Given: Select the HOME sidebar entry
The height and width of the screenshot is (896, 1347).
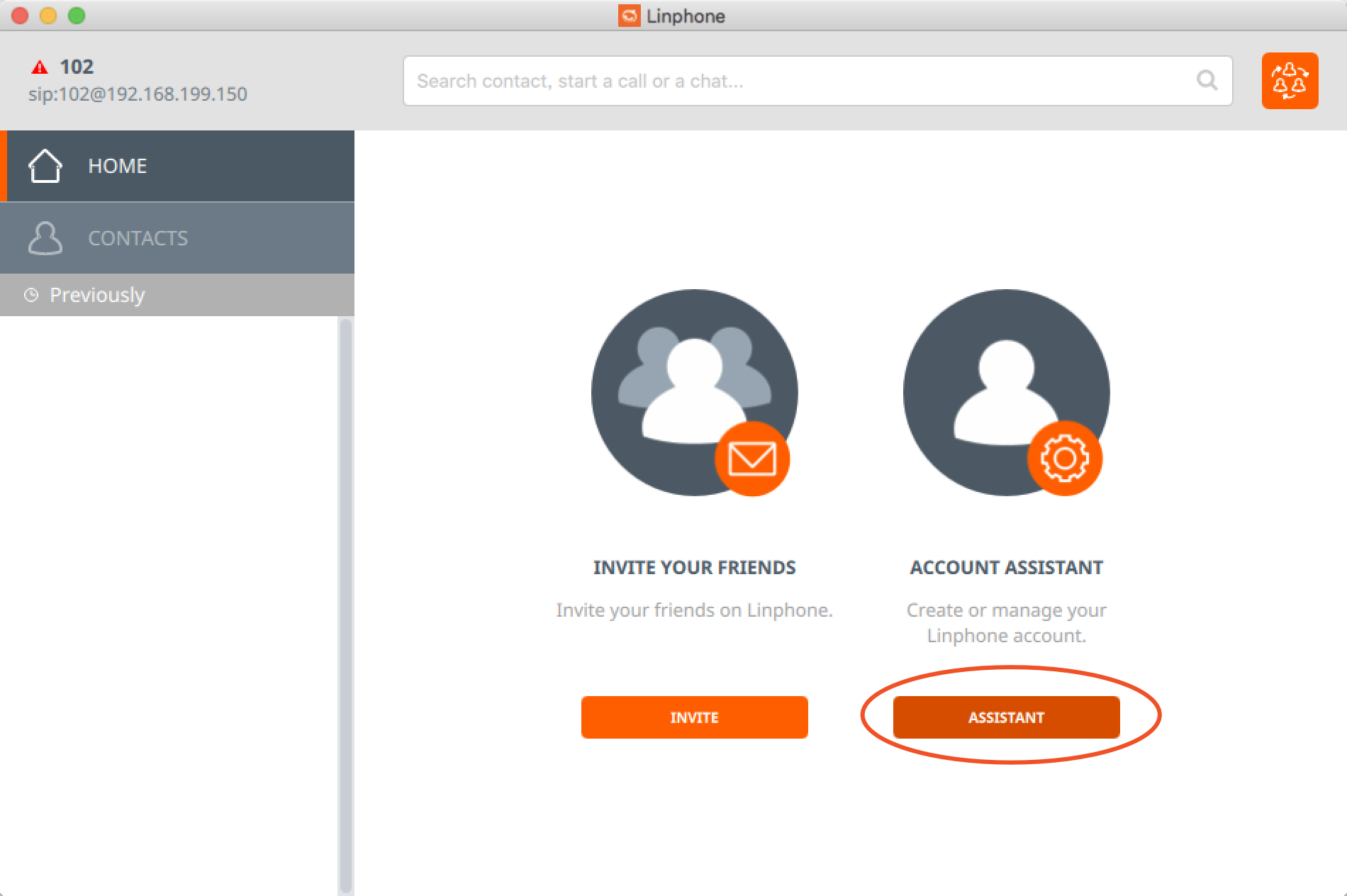Looking at the screenshot, I should tap(177, 166).
